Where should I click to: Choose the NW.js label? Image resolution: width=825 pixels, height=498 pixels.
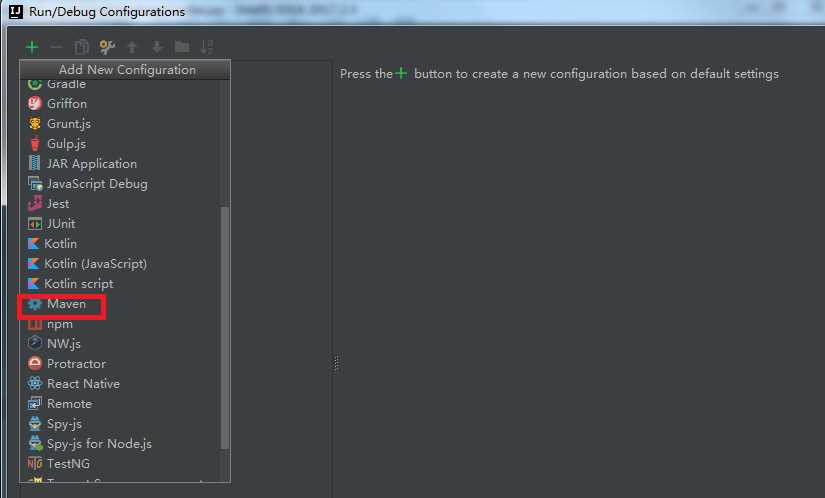pos(64,343)
